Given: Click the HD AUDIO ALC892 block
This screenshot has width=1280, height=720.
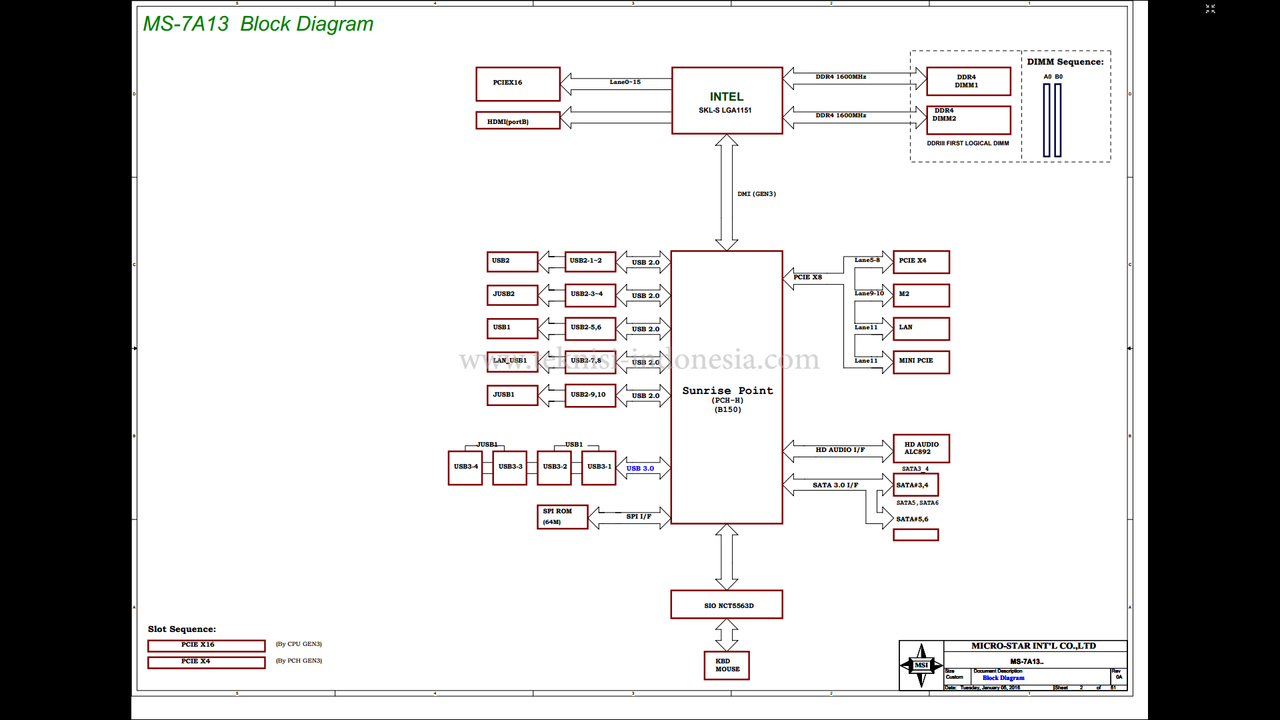Looking at the screenshot, I should tap(921, 449).
